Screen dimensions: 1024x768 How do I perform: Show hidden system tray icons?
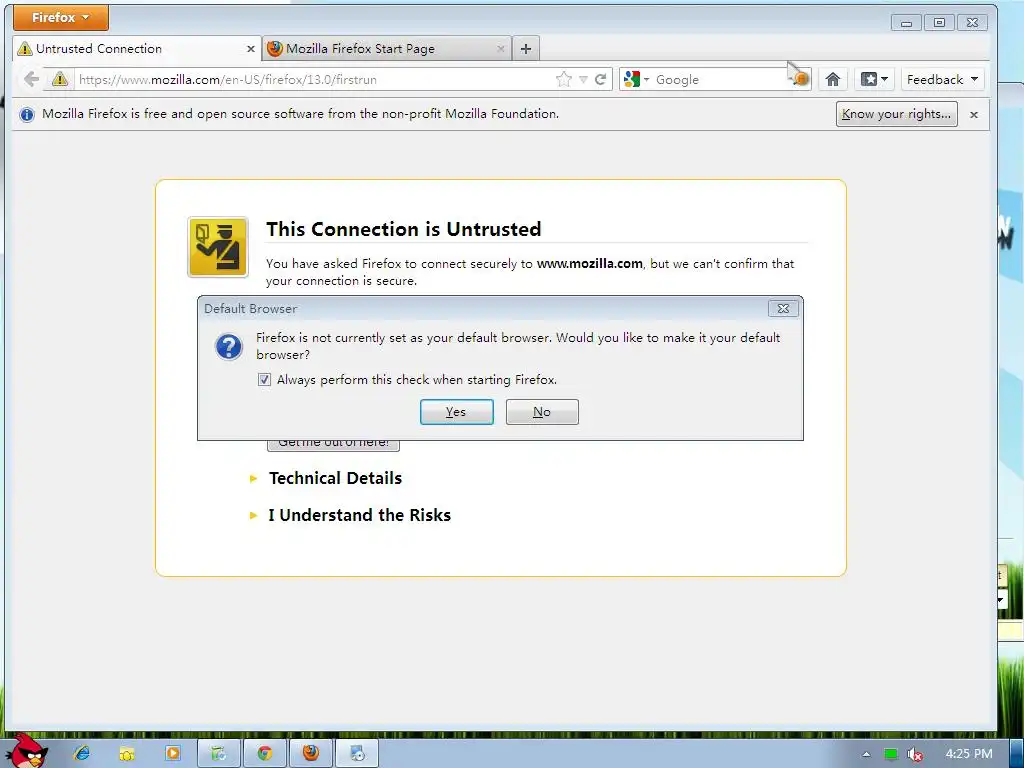867,754
